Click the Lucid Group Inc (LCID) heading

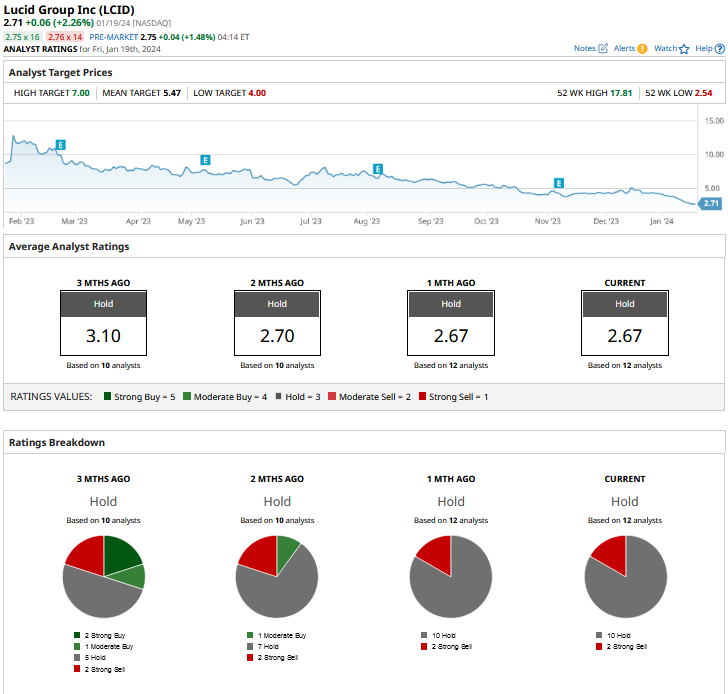pos(69,9)
